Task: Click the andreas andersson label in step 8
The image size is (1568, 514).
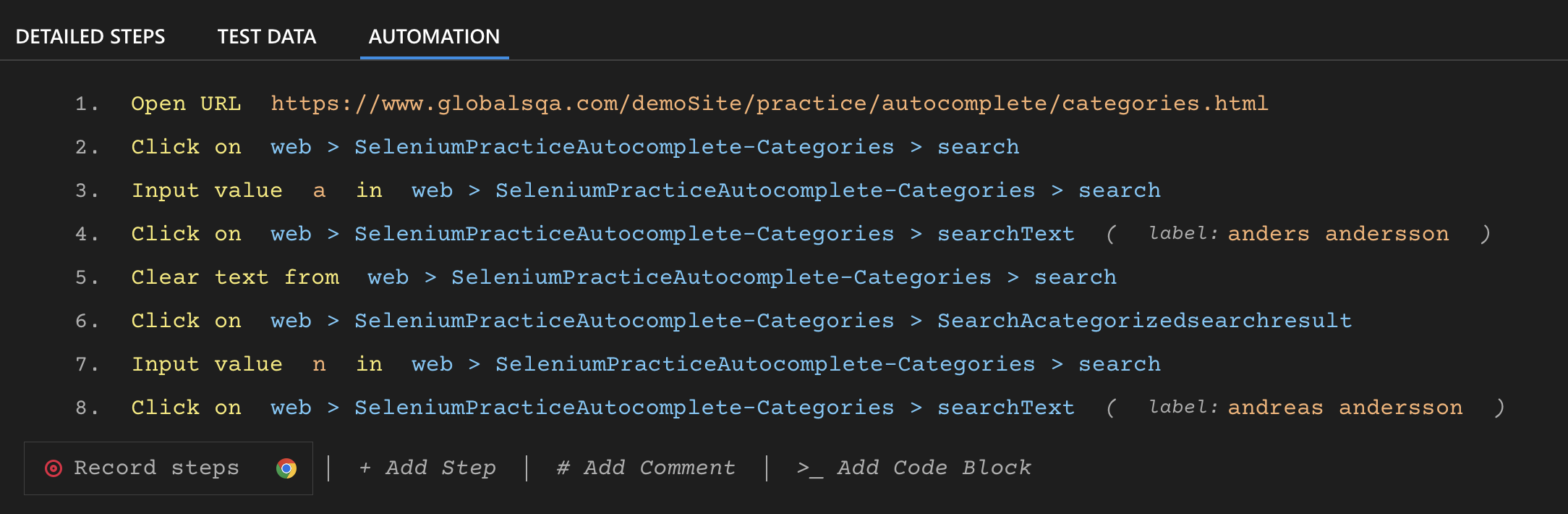Action: 1345,407
